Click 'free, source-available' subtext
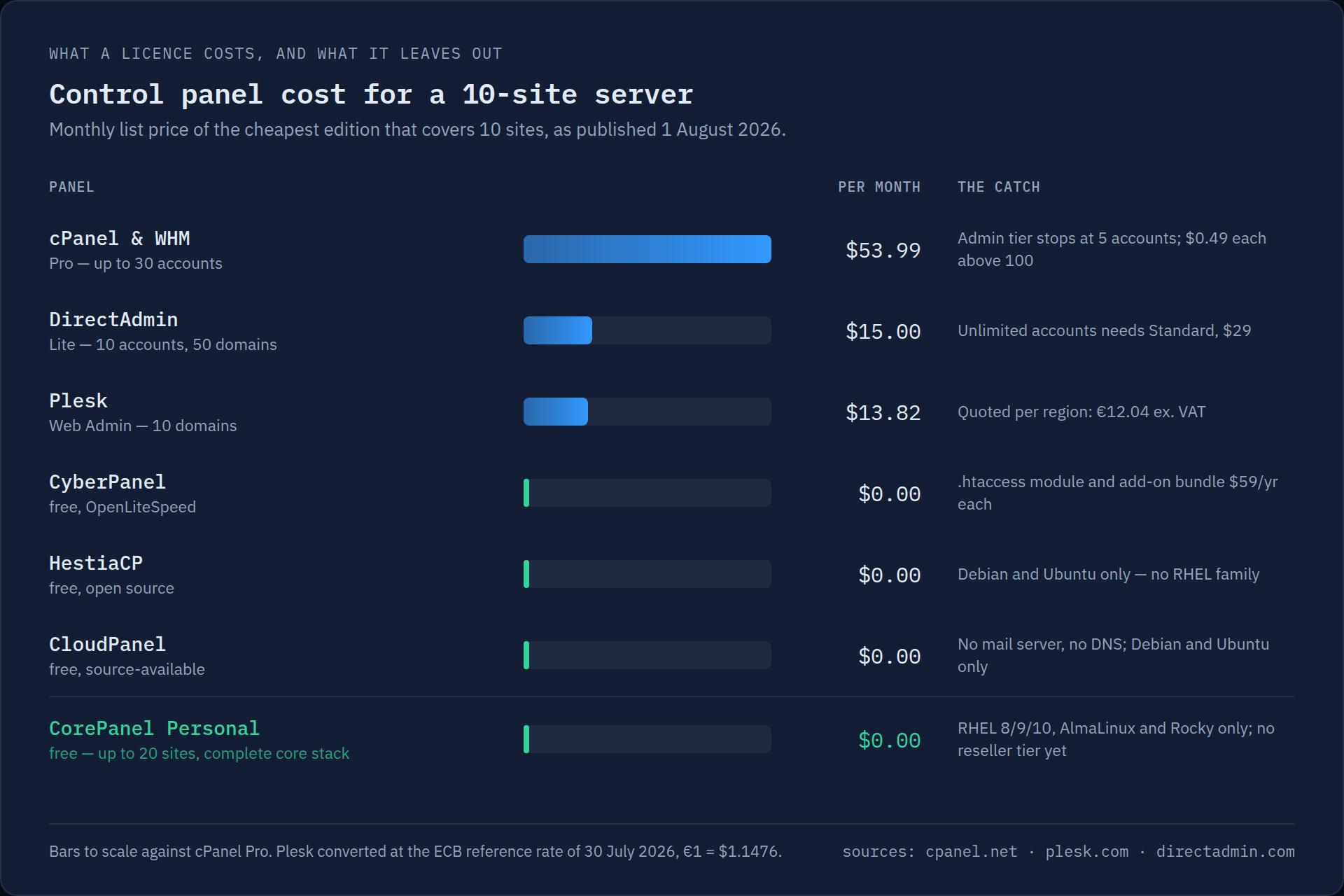Image resolution: width=1344 pixels, height=896 pixels. point(127,669)
